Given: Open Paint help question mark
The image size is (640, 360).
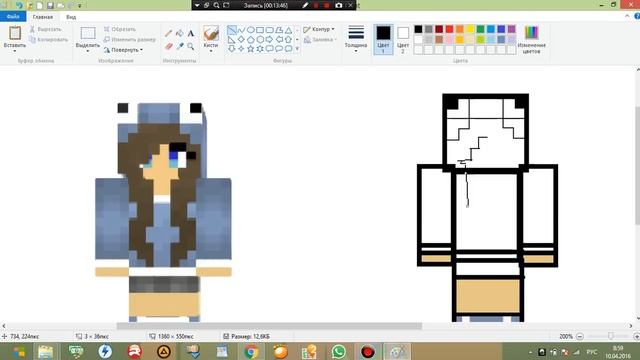Looking at the screenshot, I should [x=637, y=16].
